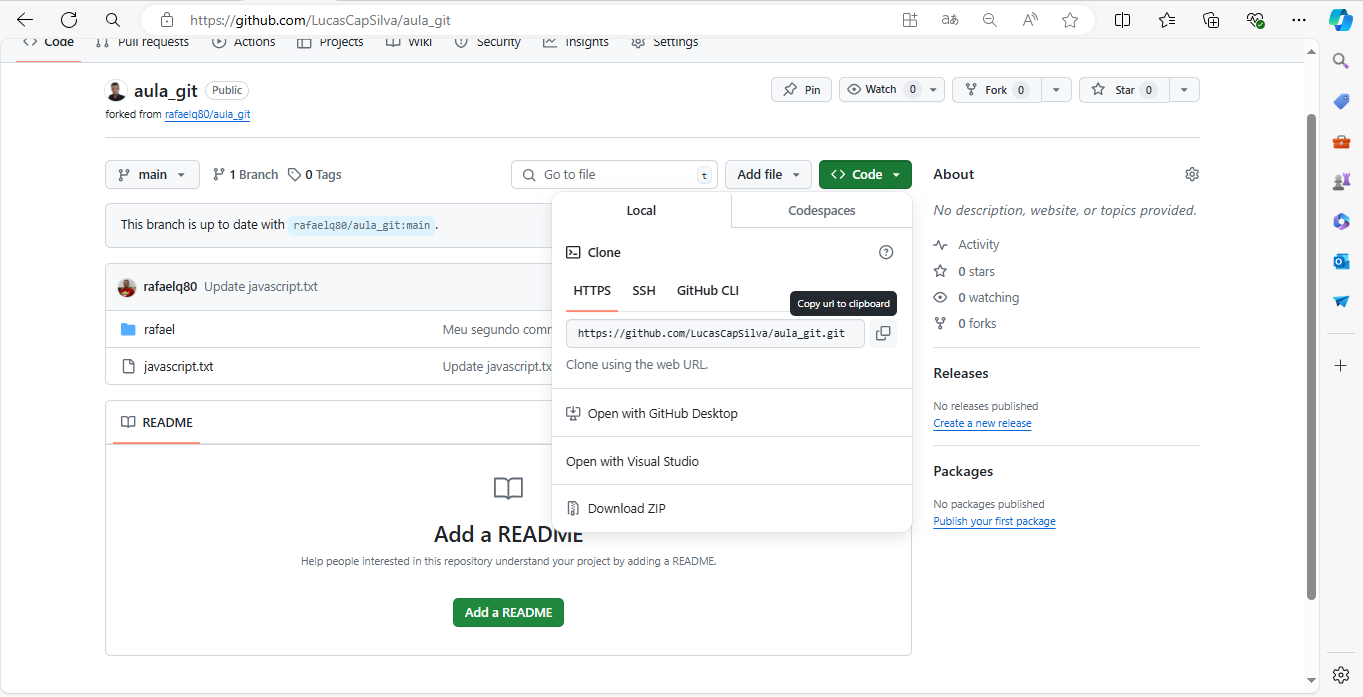Image resolution: width=1363 pixels, height=697 pixels.
Task: Open sidebar Drop paper plane icon
Action: [x=1341, y=301]
